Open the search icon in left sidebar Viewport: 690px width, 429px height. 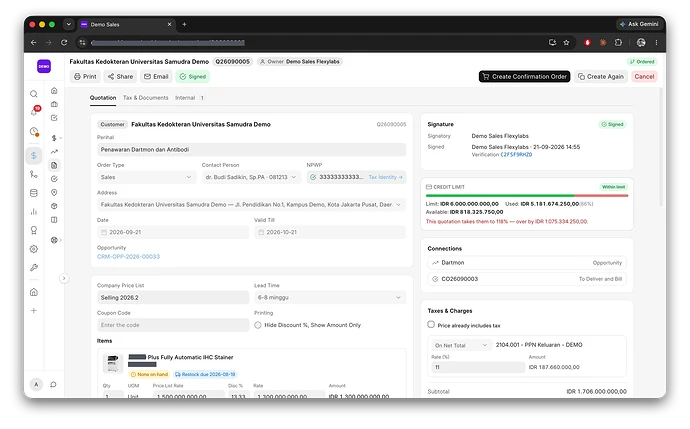click(34, 94)
